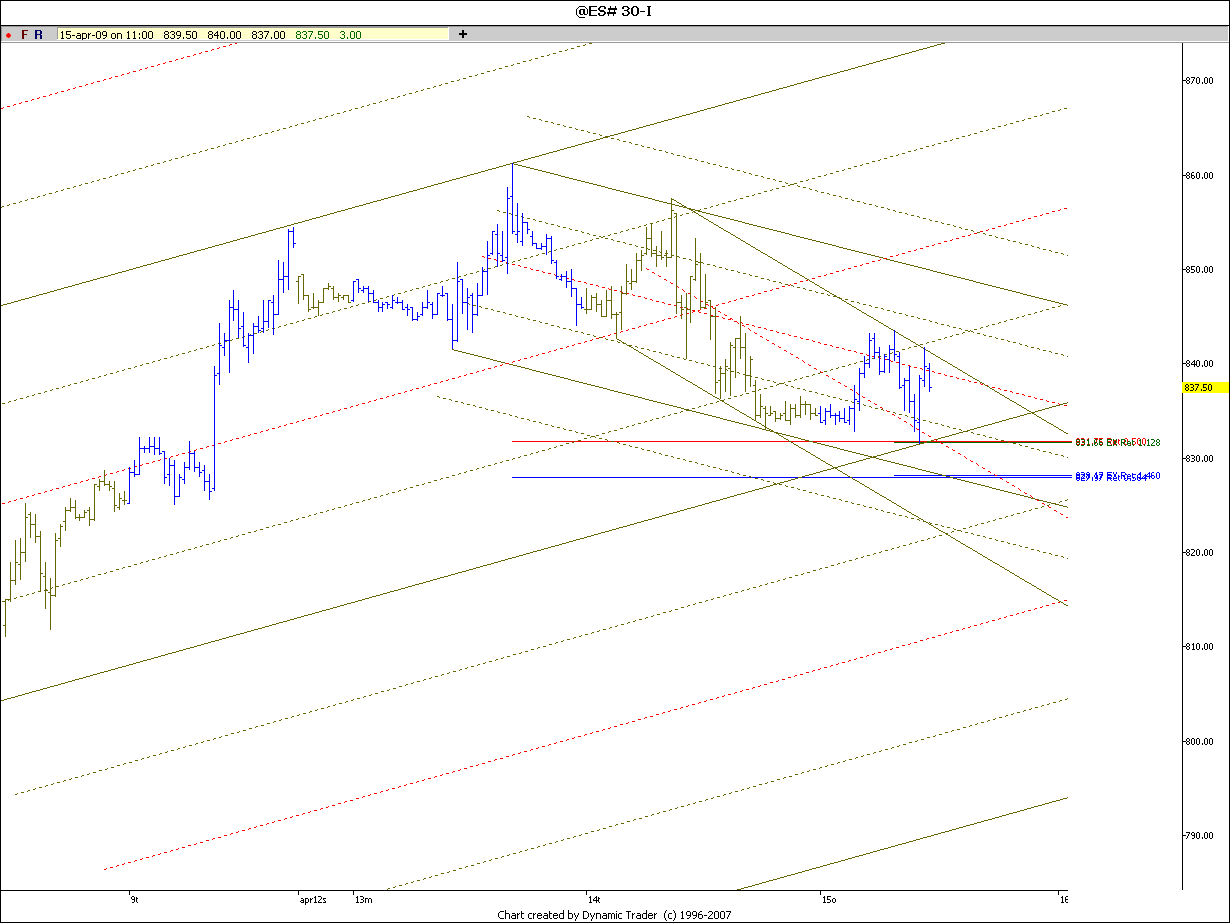Click the 790.00 price axis label
The image size is (1230, 923).
(1199, 836)
